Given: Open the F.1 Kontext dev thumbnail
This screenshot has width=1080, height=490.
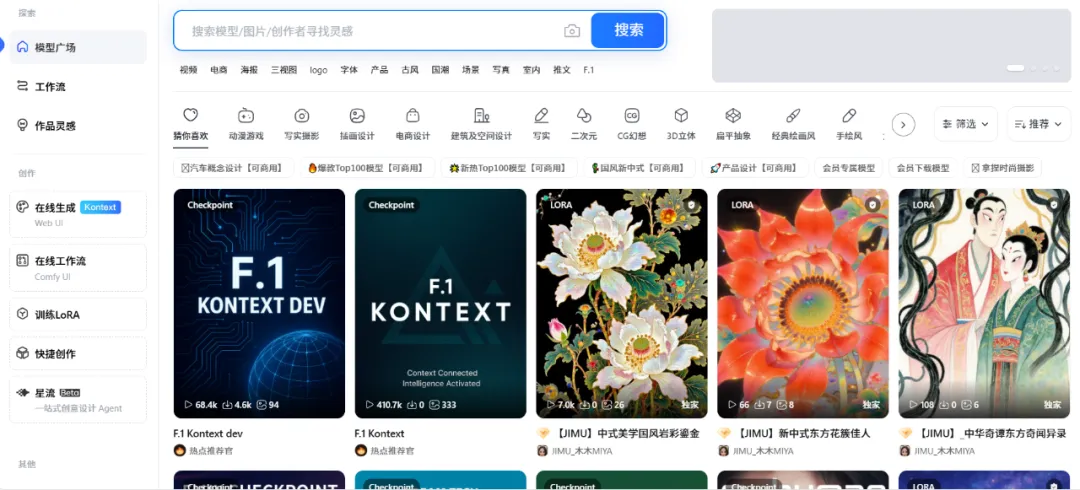Looking at the screenshot, I should (259, 303).
